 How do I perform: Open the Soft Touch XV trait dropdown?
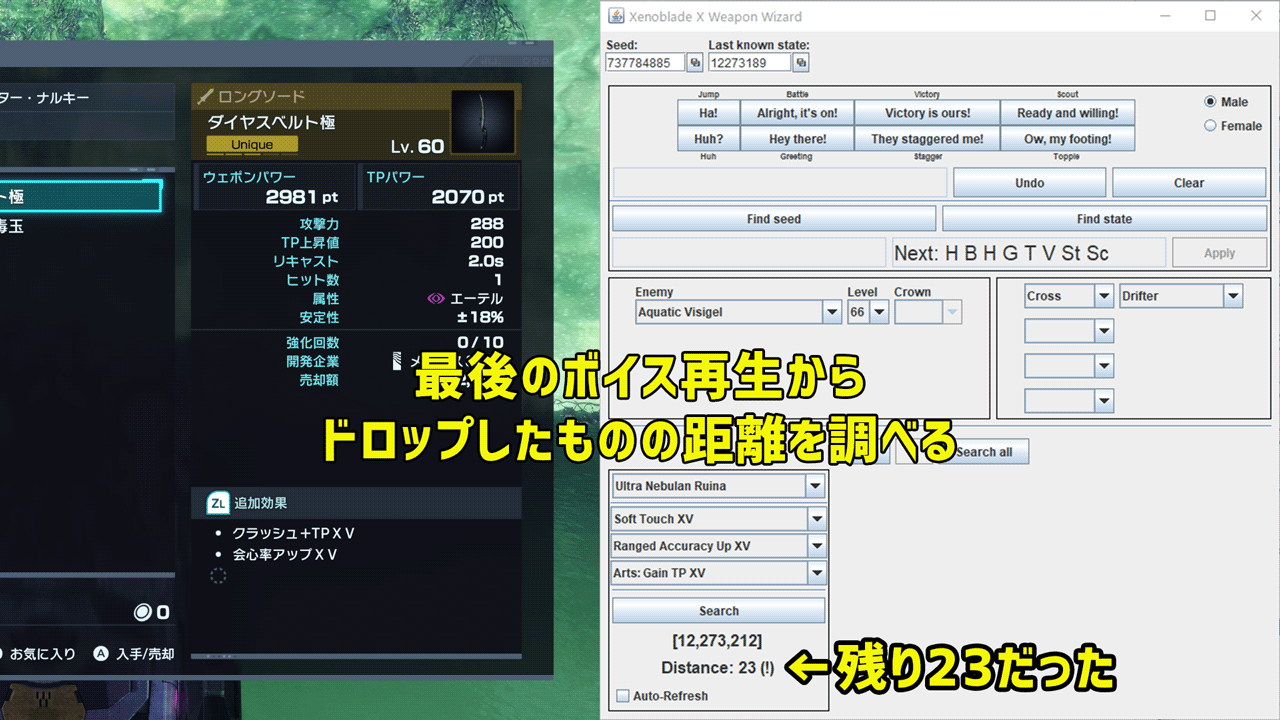[x=817, y=519]
